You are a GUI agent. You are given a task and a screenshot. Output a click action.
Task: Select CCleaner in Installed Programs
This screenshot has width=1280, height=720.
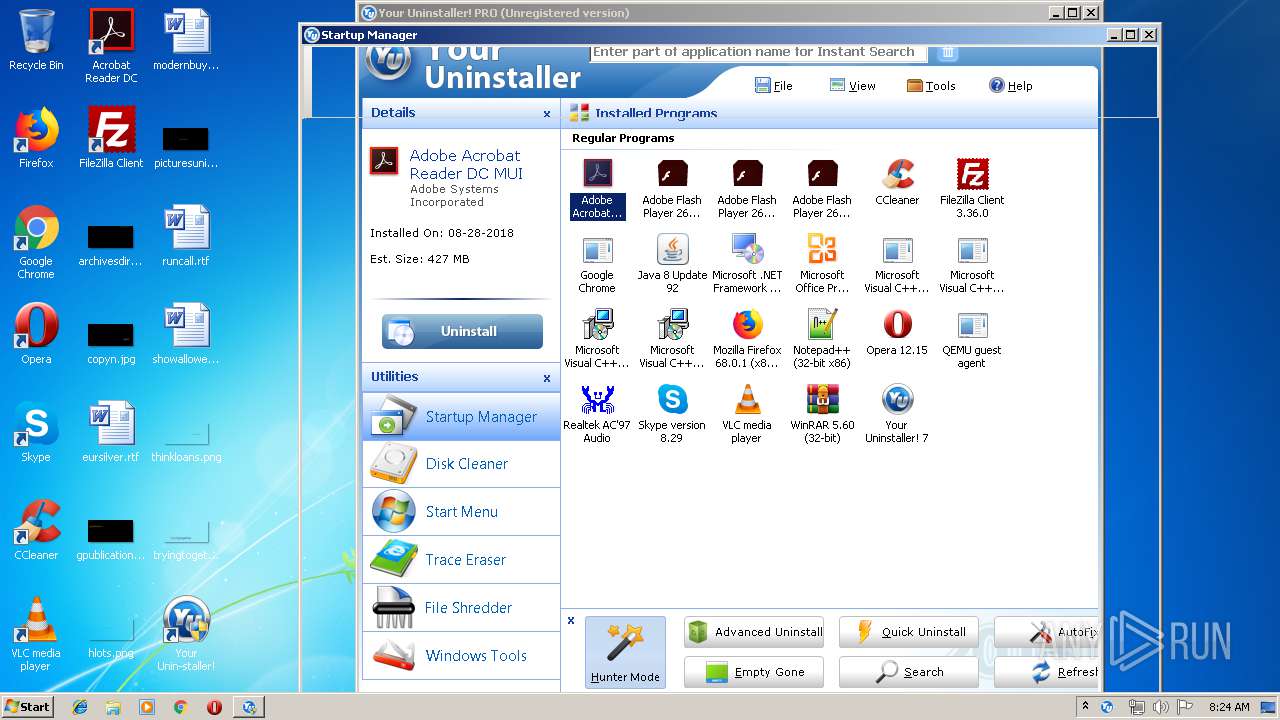point(897,182)
